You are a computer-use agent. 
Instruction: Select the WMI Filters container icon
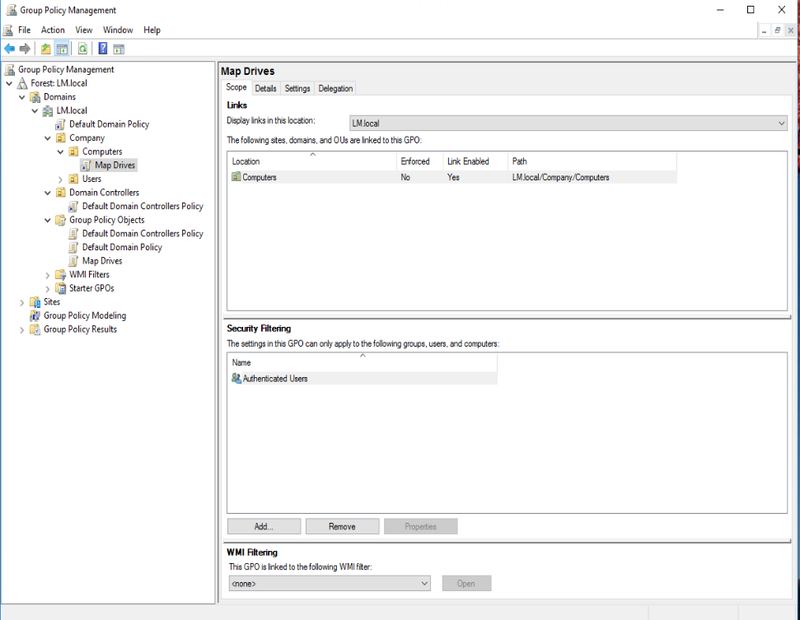click(60, 274)
